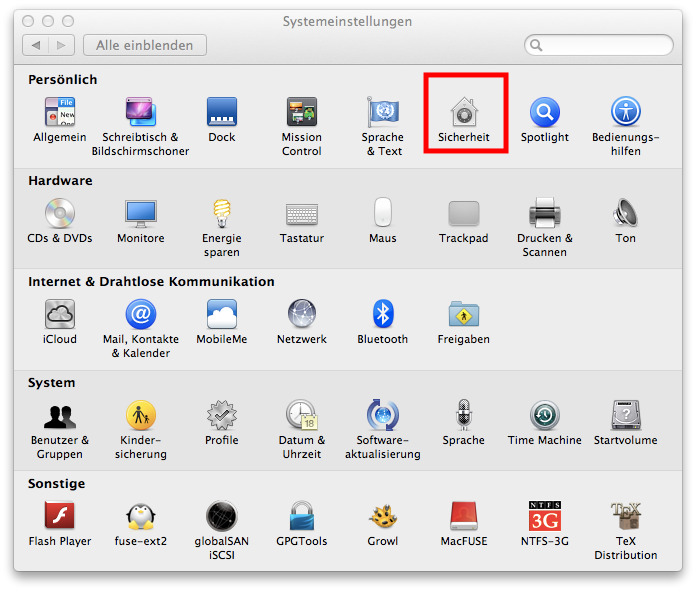Viewport: 696px width, 591px height.
Task: Click the GPGTools preference icon
Action: [x=301, y=516]
